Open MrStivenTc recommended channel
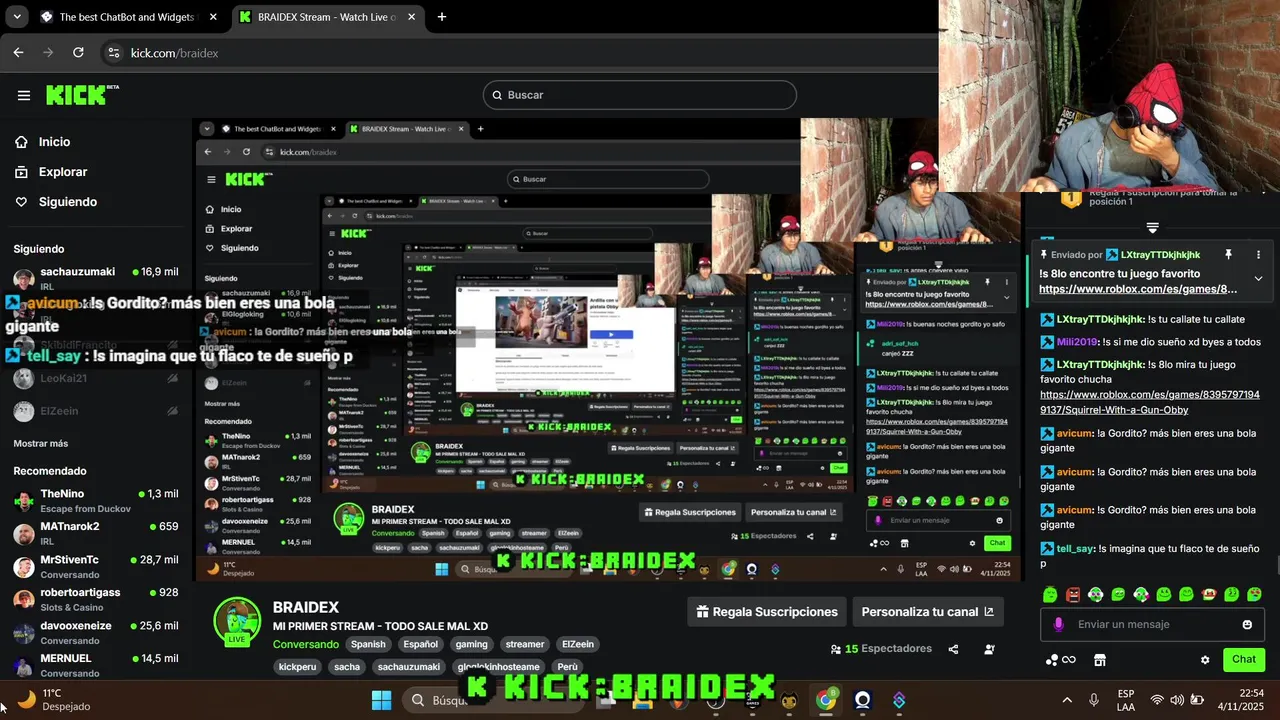 [95, 566]
